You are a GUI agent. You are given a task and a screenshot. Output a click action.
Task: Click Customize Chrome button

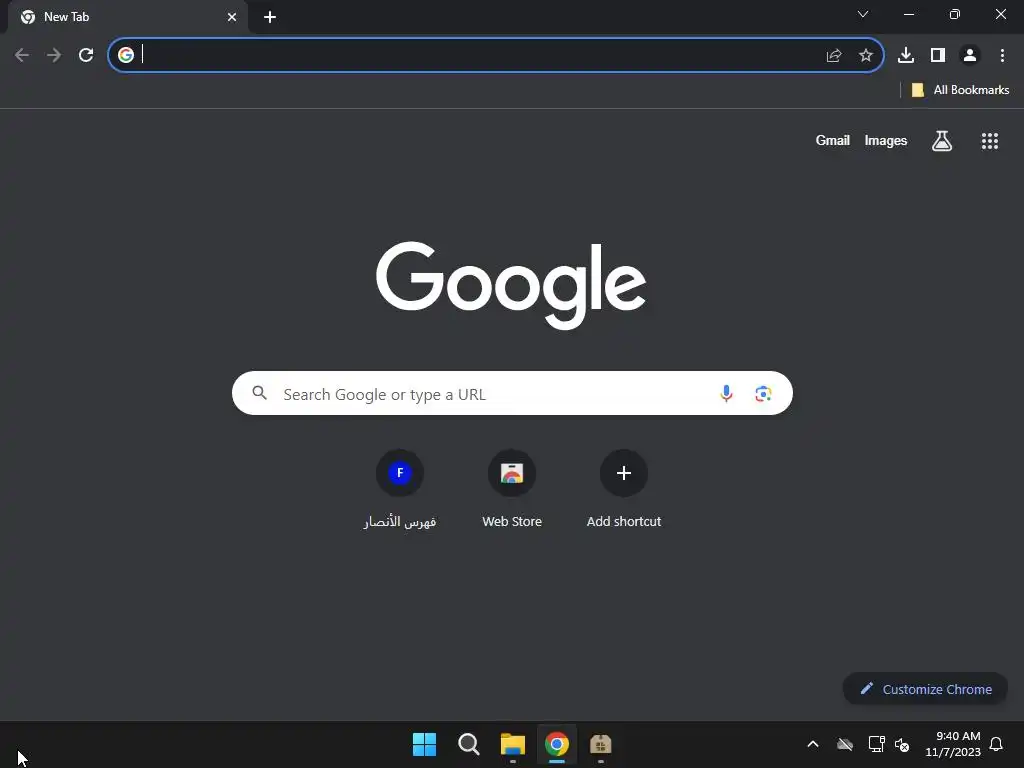(x=925, y=689)
